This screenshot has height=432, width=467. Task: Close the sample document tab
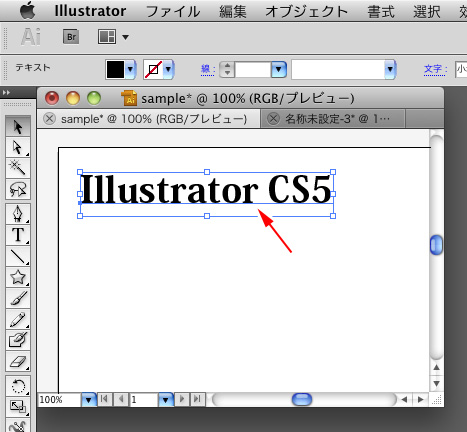(x=49, y=119)
